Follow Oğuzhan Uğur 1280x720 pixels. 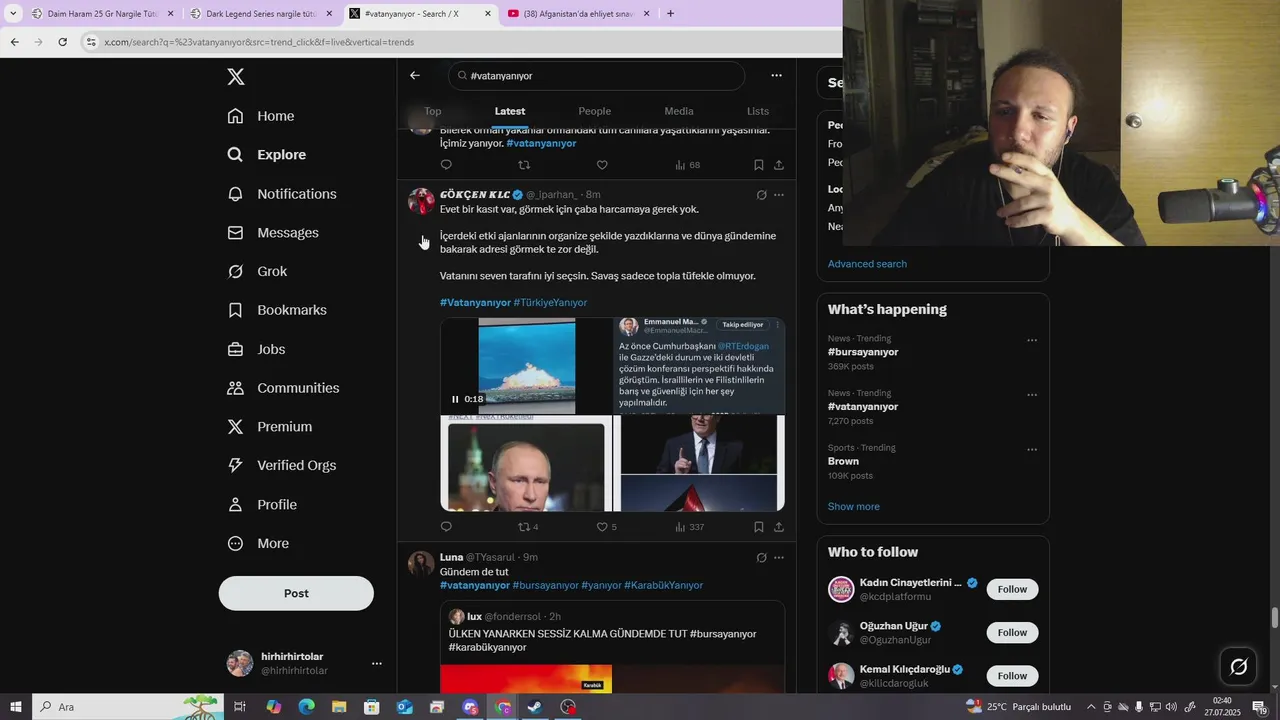pyautogui.click(x=1012, y=633)
